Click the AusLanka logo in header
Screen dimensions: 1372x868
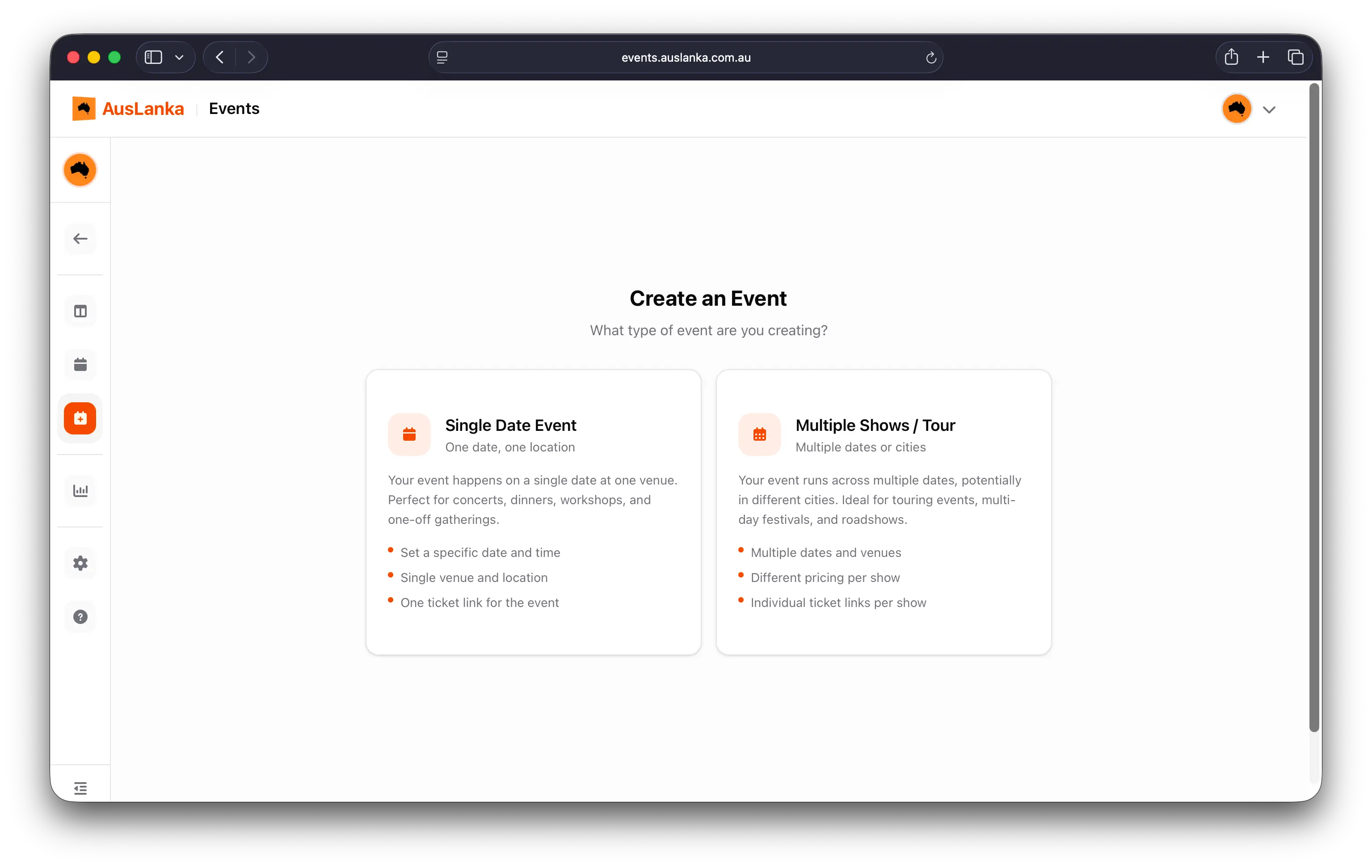tap(83, 108)
